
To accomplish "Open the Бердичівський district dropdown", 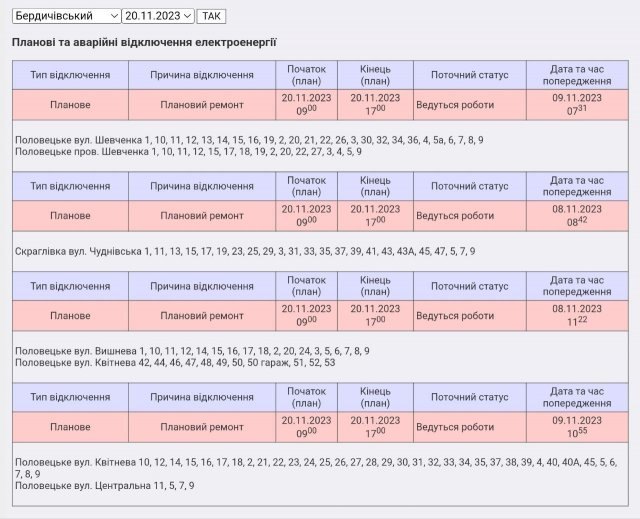I will 67,16.
